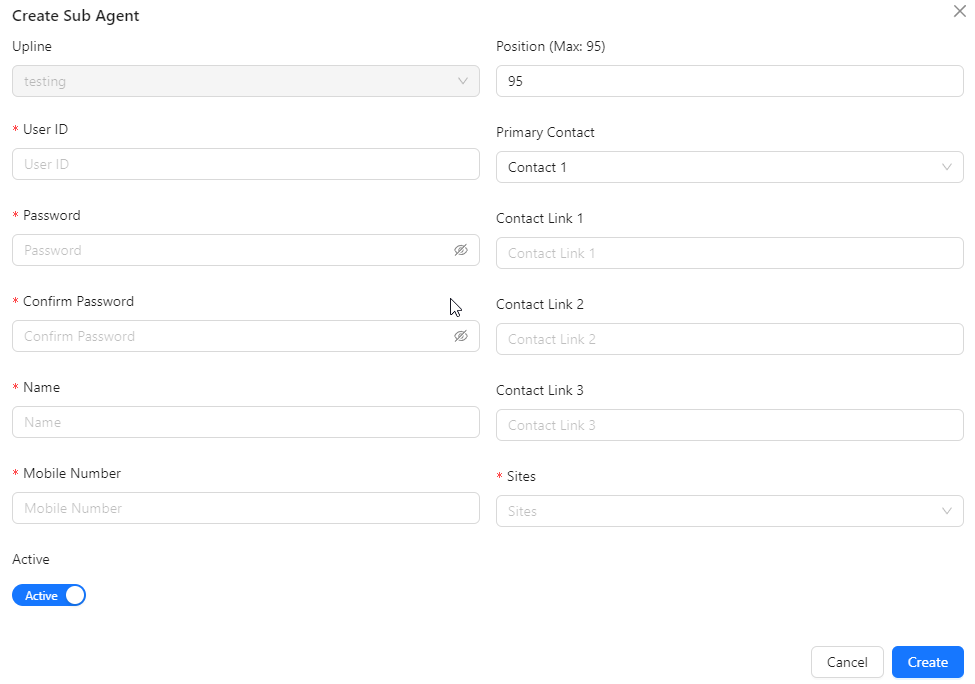Open the disabled Upline dropdown
Image resolution: width=975 pixels, height=684 pixels.
[x=245, y=81]
